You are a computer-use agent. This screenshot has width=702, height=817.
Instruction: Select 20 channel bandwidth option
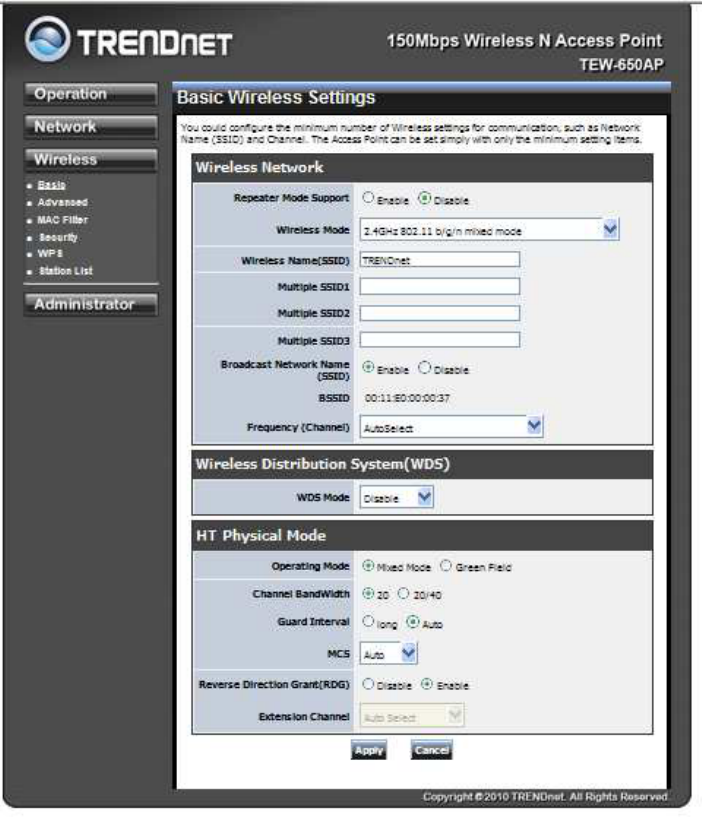(x=368, y=593)
